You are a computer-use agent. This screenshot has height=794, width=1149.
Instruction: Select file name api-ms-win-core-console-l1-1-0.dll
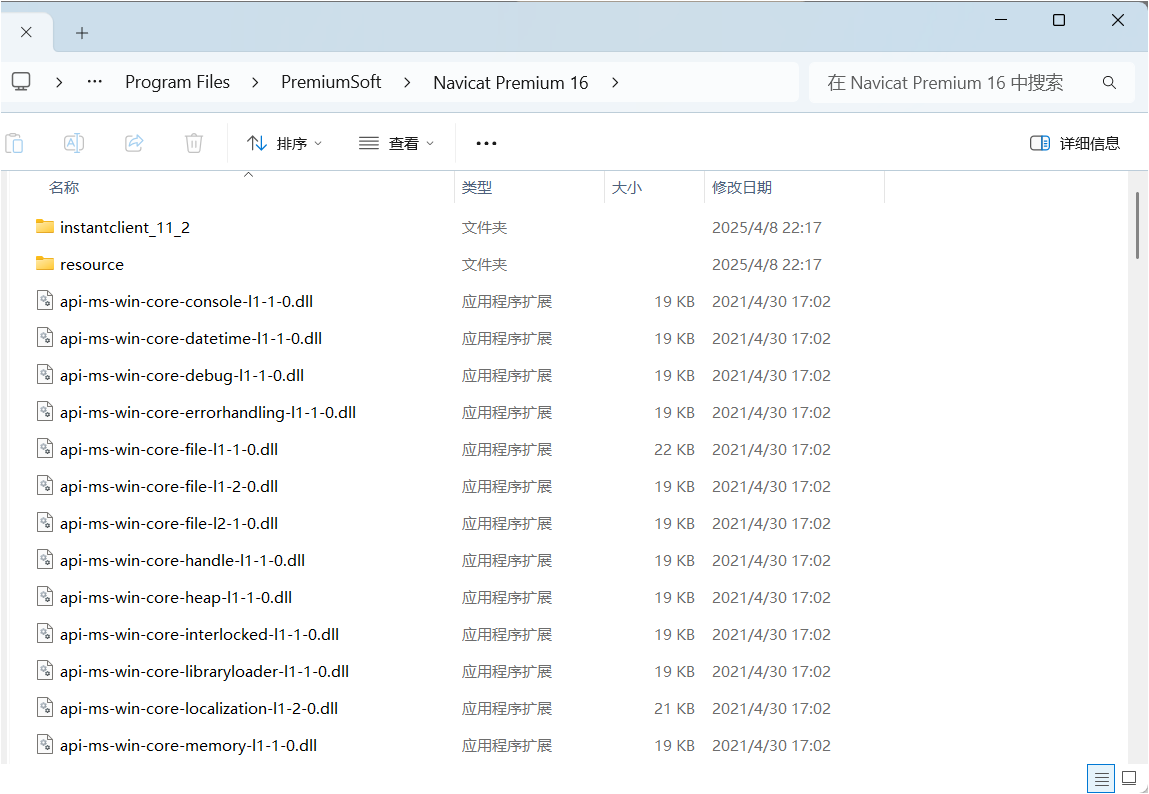pos(187,301)
